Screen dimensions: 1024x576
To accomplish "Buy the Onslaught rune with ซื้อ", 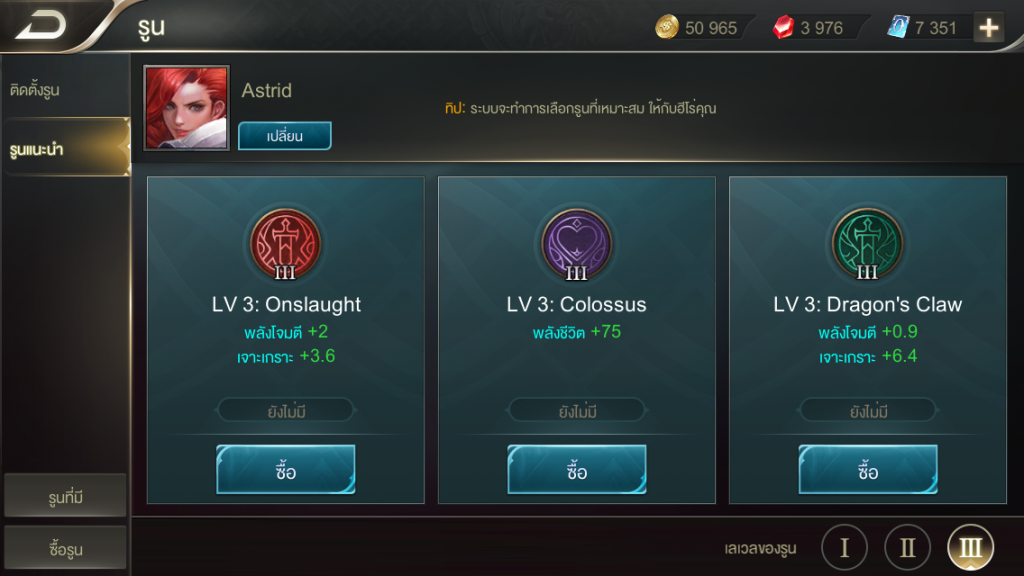I will pyautogui.click(x=285, y=470).
